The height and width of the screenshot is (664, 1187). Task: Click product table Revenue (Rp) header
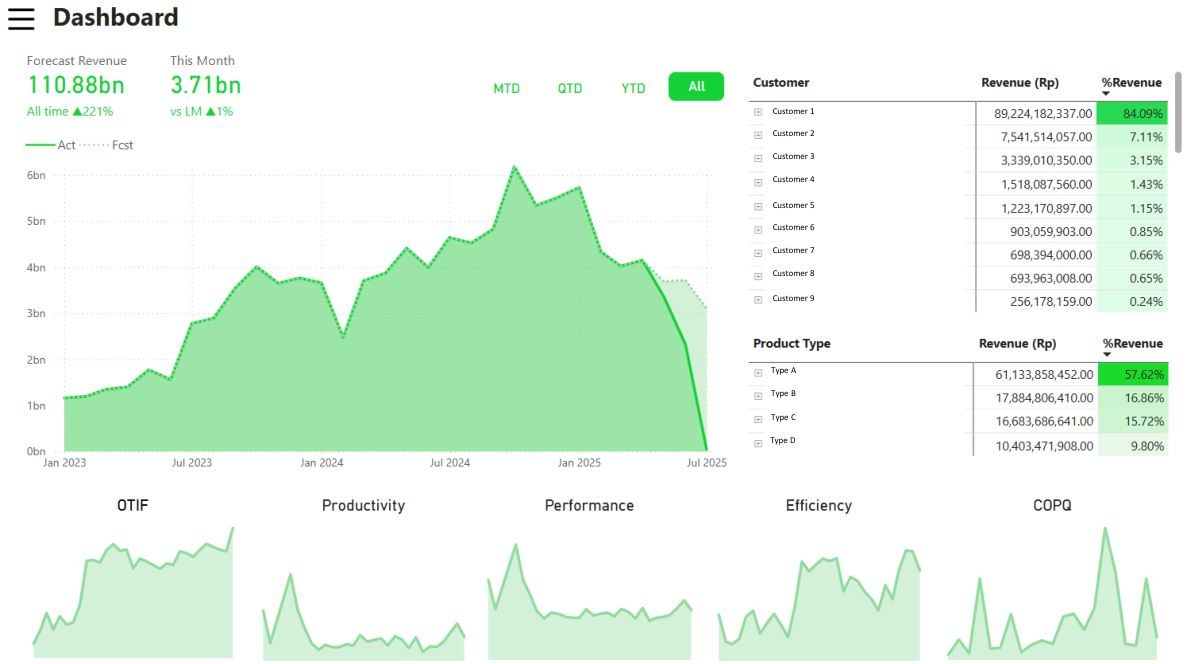pos(1017,344)
